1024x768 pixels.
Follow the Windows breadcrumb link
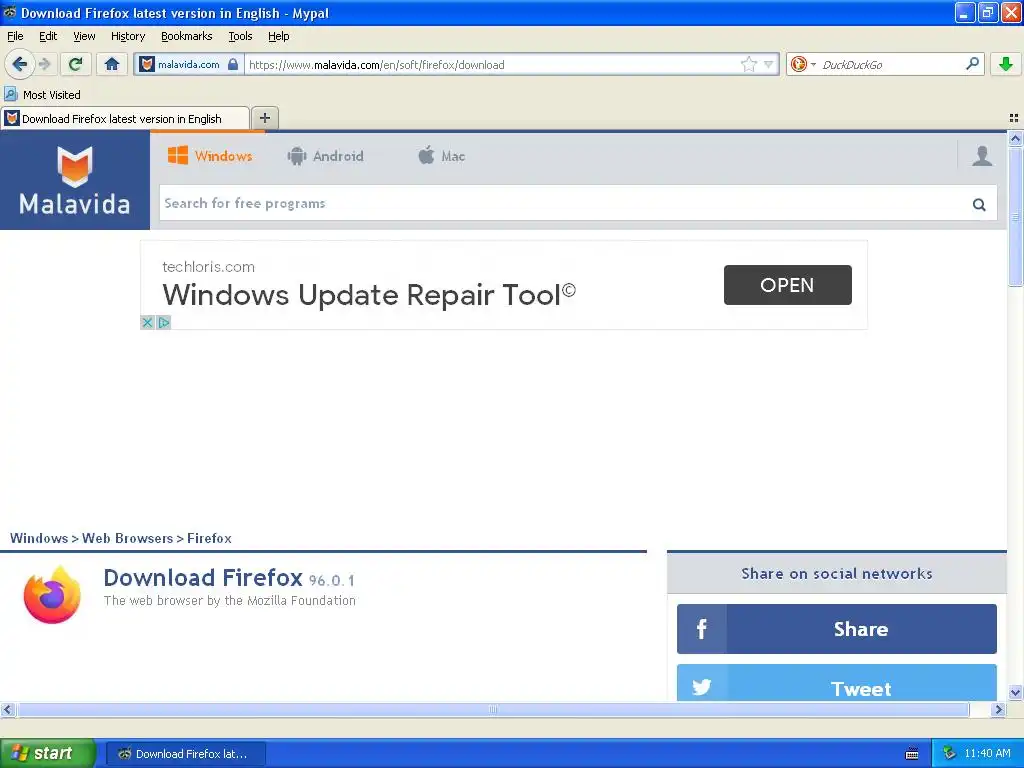39,538
